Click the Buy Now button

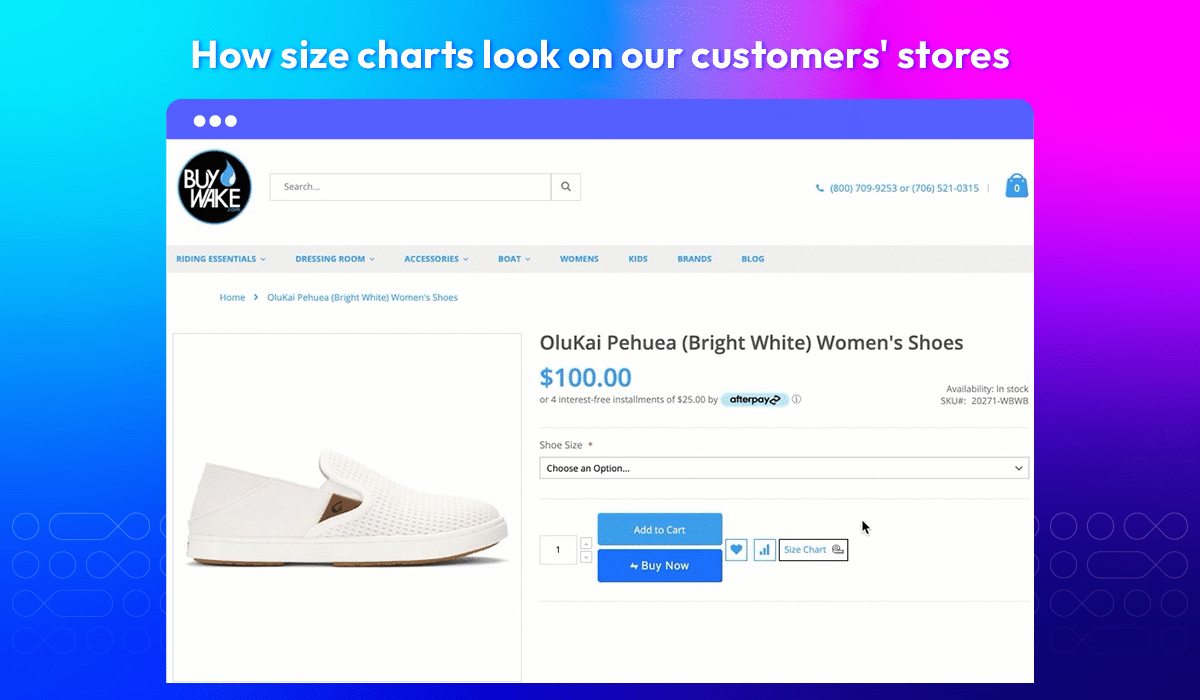coord(660,566)
